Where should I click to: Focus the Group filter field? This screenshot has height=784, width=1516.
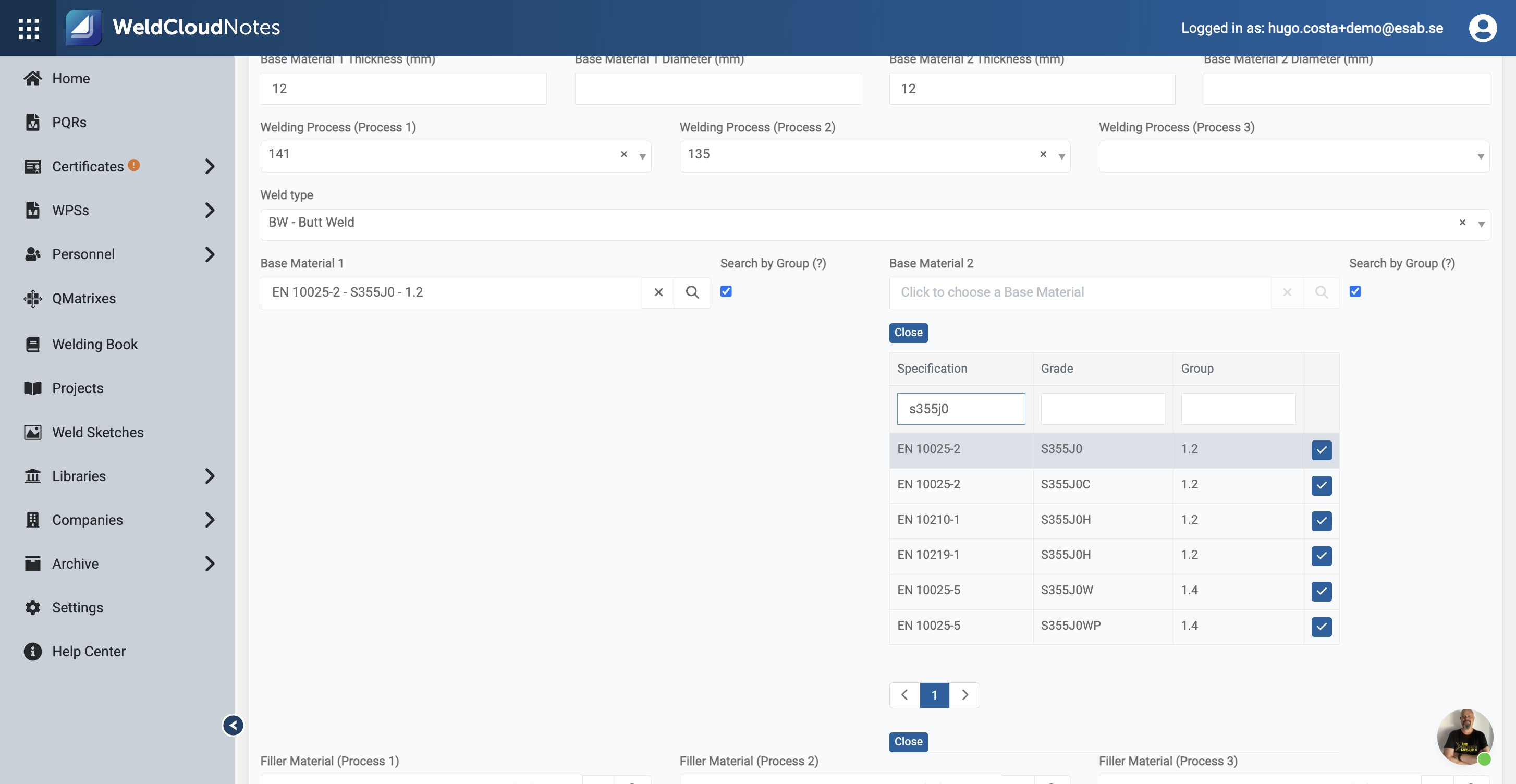(1238, 409)
